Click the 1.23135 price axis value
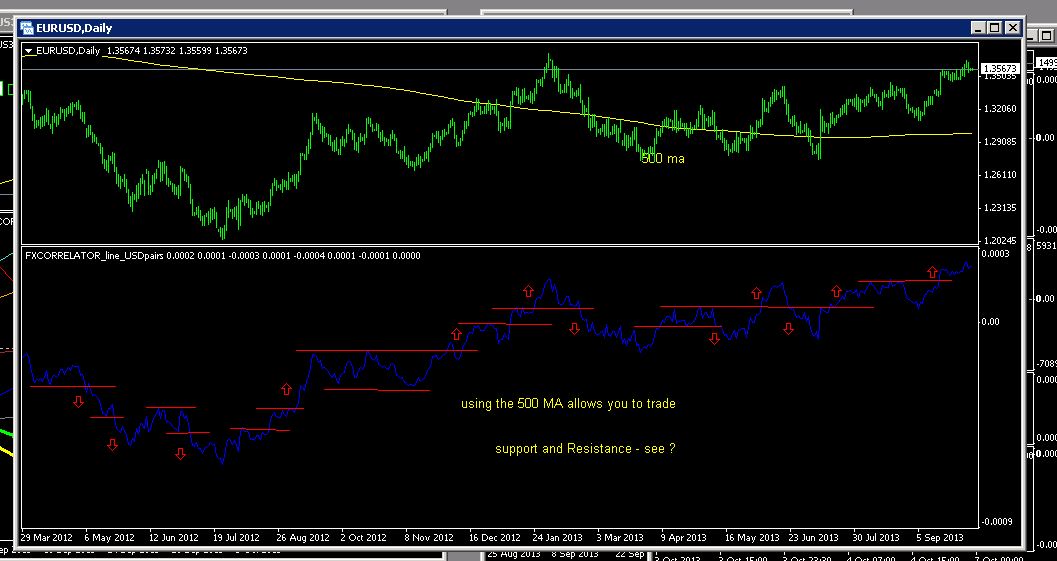 pos(1000,208)
